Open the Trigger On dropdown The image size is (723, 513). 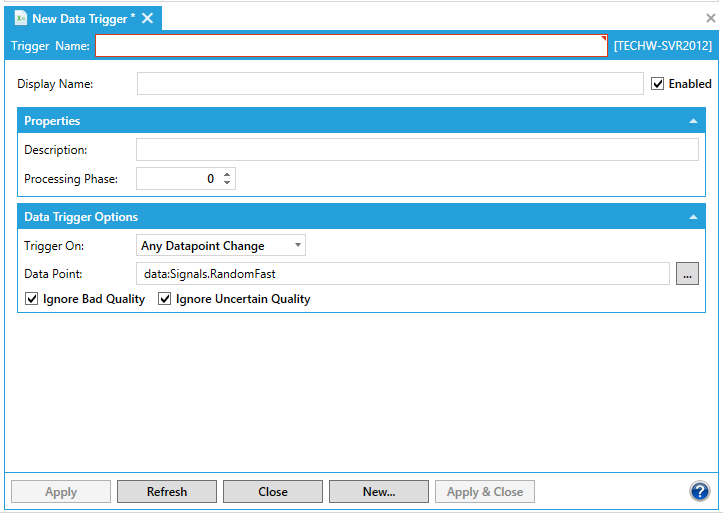point(221,246)
